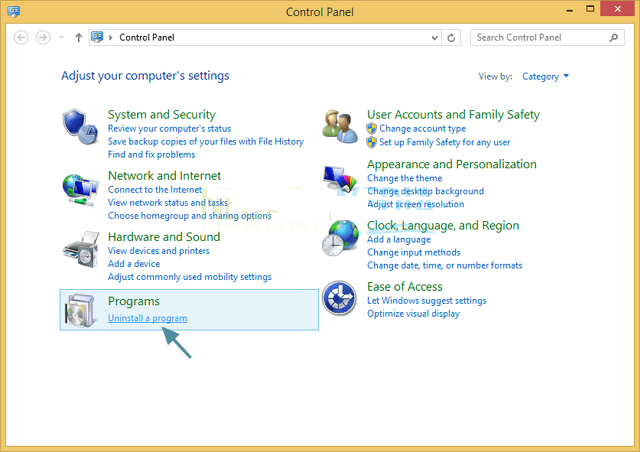Open the Programs disc box icon
The height and width of the screenshot is (452, 640).
81,310
